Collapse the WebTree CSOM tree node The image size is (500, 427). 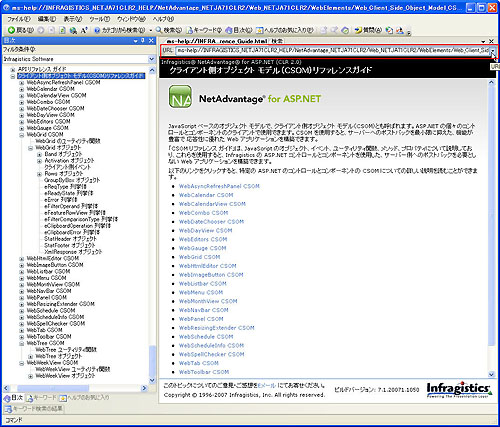coord(22,344)
